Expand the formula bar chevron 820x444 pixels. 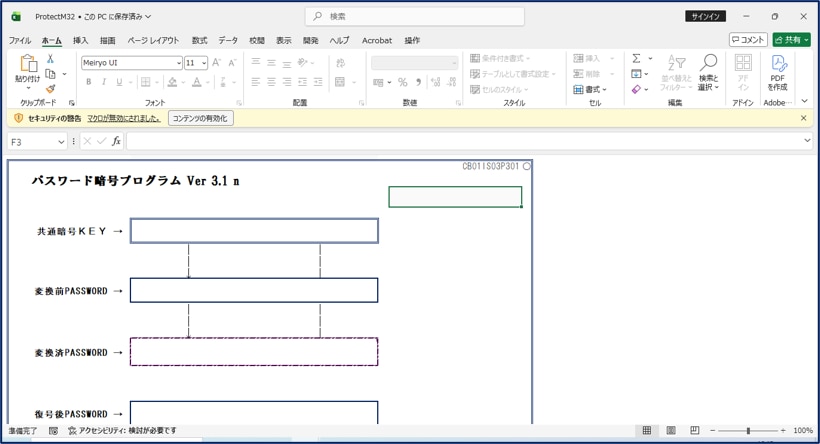(807, 141)
